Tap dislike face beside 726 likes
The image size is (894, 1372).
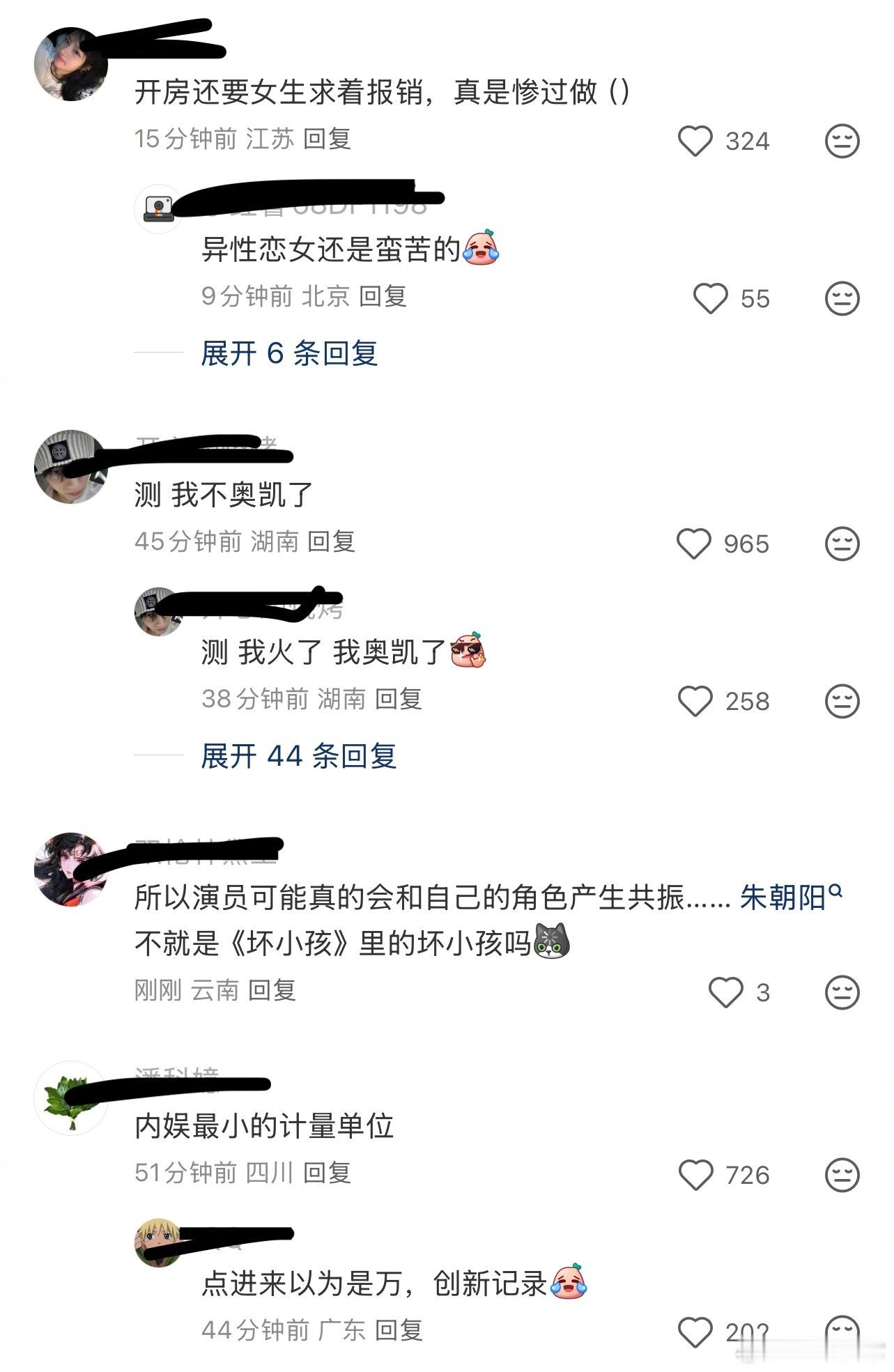pyautogui.click(x=842, y=1175)
